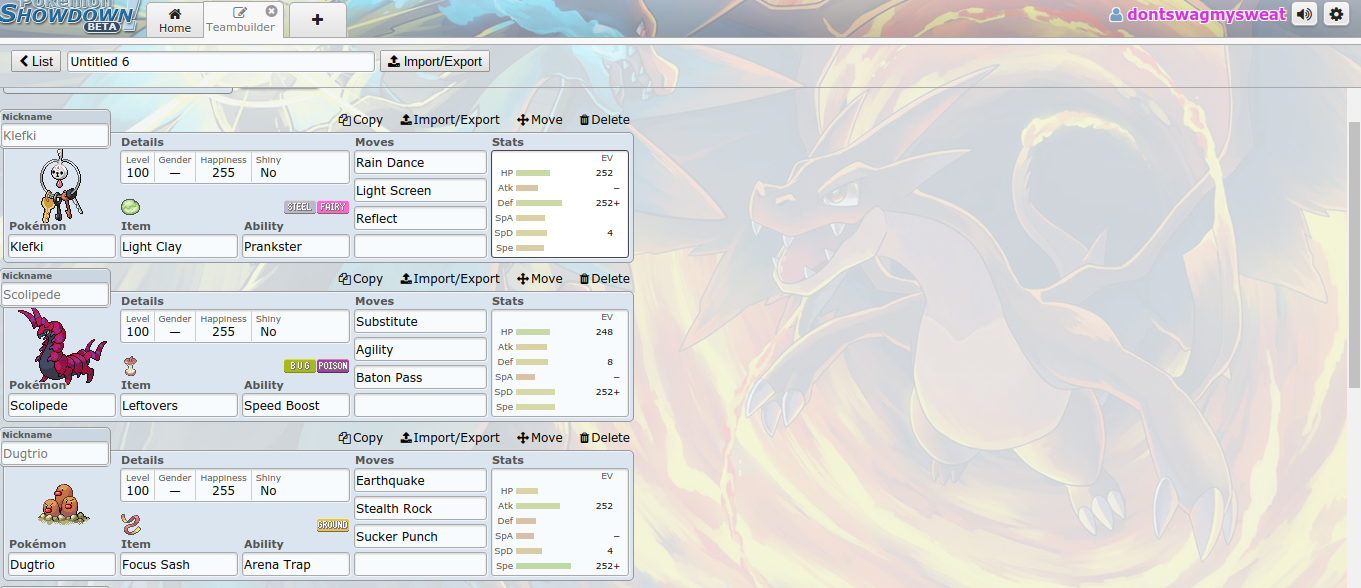Delete the Scolipede set

(604, 278)
